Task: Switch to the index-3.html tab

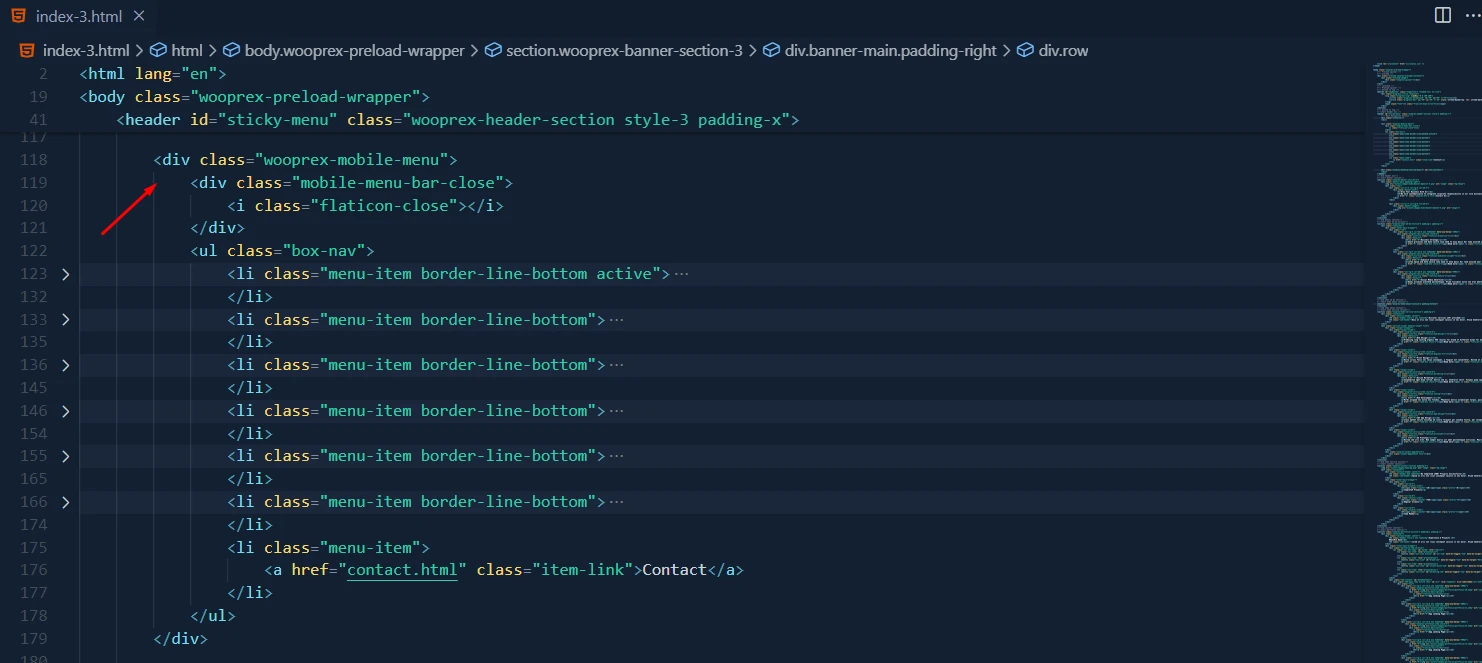Action: 78,17
